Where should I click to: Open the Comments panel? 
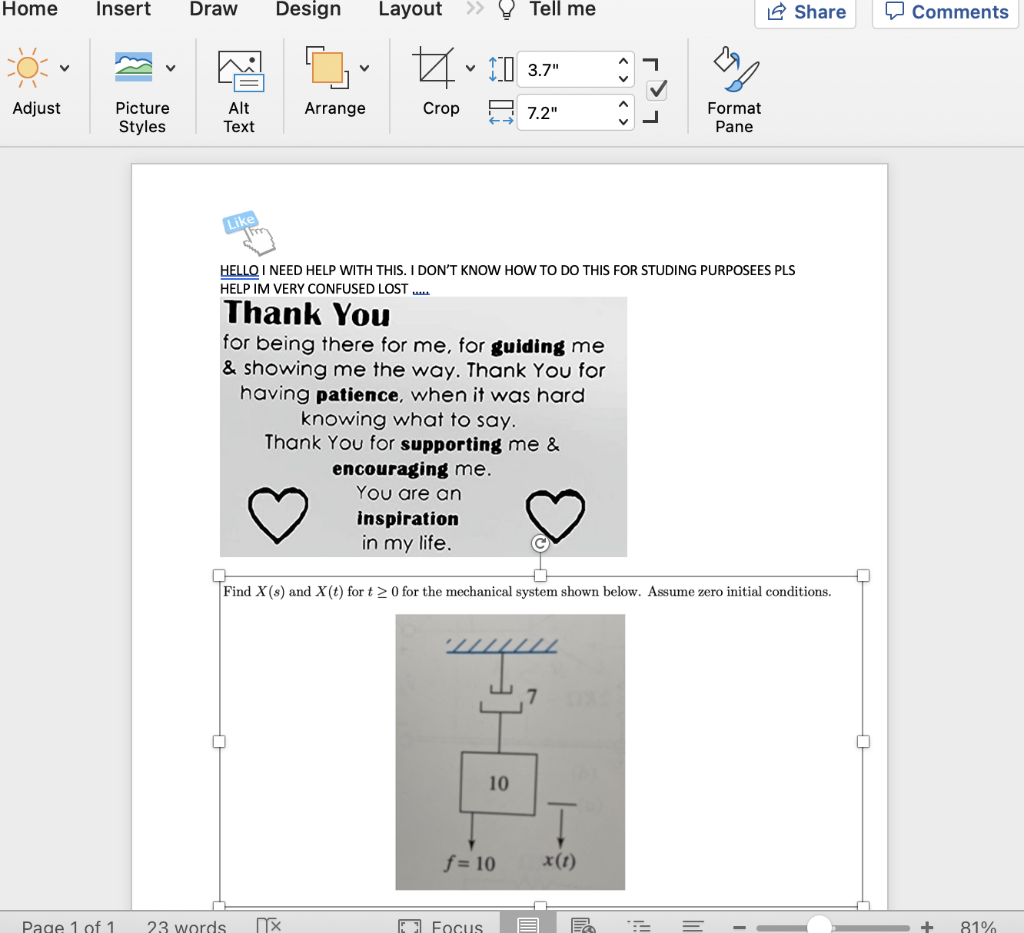point(944,12)
